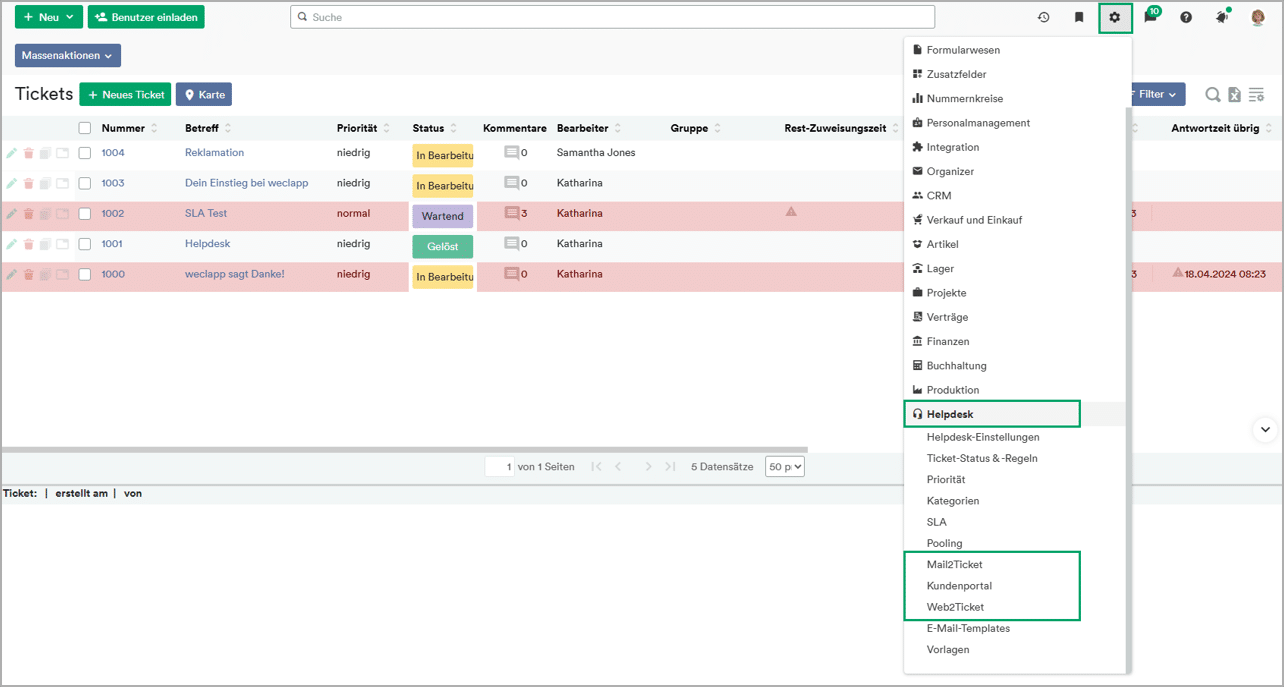The height and width of the screenshot is (687, 1284).
Task: Expand the Filter dropdown
Action: pos(1156,94)
